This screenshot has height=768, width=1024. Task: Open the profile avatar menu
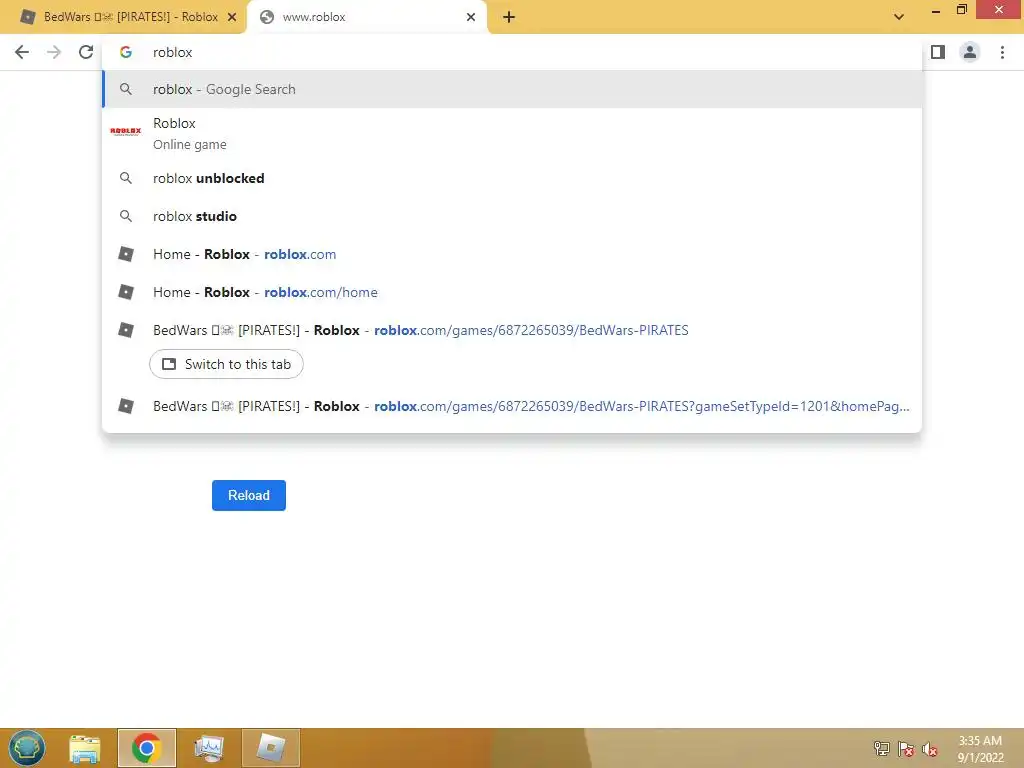pos(970,52)
